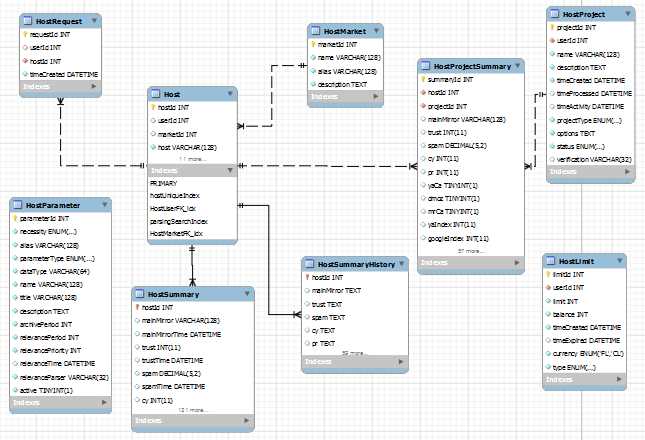Image resolution: width=645 pixels, height=440 pixels.
Task: Collapse the HostLimit table columns
Action: (619, 261)
